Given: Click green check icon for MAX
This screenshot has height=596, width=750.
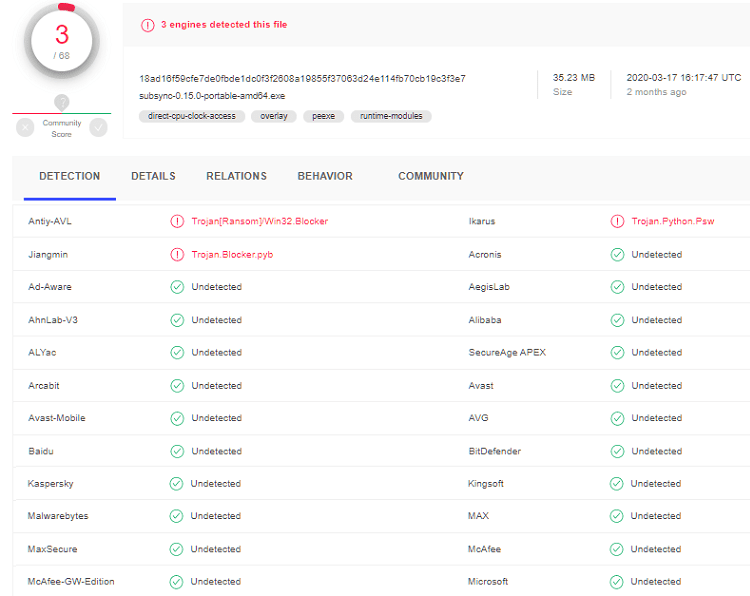Looking at the screenshot, I should (x=616, y=516).
